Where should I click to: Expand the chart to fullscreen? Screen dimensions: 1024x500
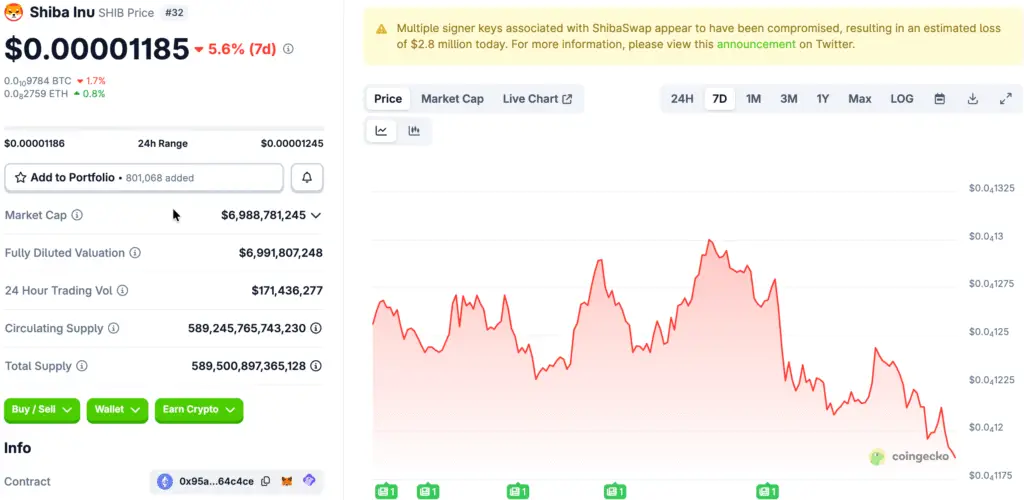pos(1005,99)
